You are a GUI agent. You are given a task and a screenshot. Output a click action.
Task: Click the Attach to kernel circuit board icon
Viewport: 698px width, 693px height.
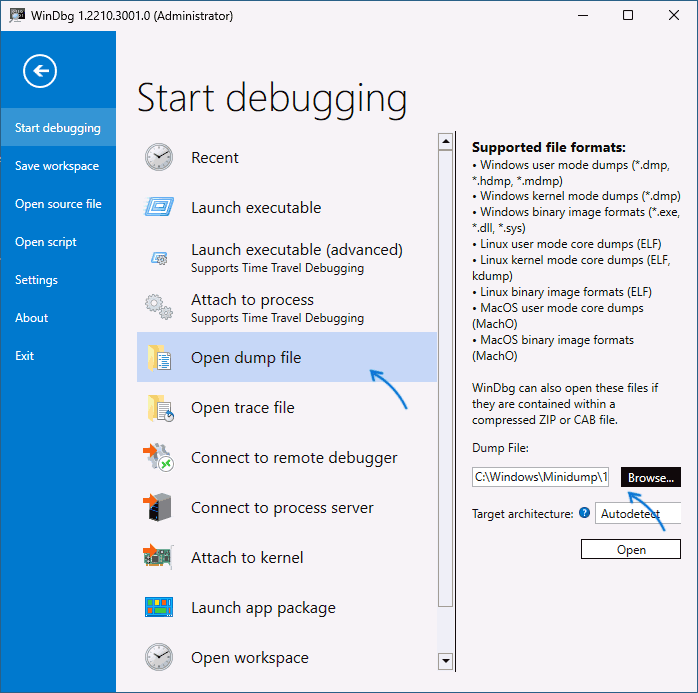pyautogui.click(x=158, y=557)
